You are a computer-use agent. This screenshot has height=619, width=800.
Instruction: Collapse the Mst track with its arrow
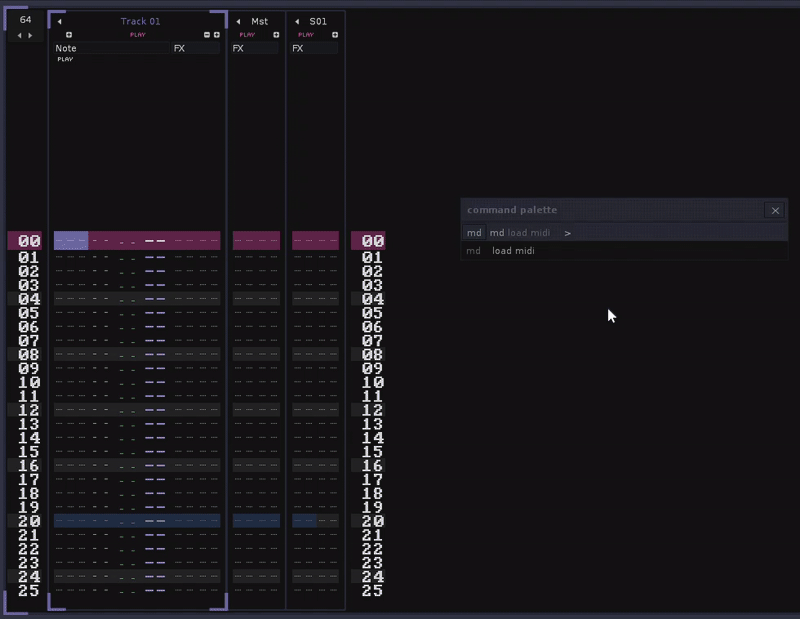tap(238, 21)
